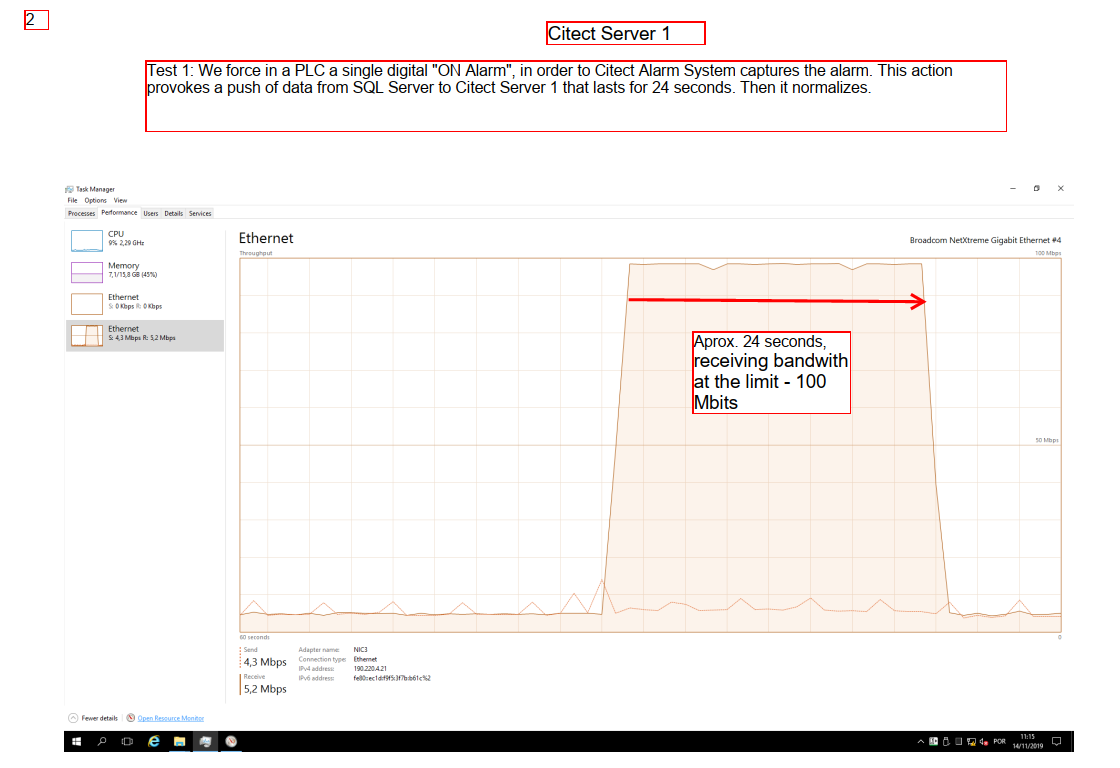This screenshot has width=1120, height=768.
Task: Show hidden system tray icons chevron
Action: (x=921, y=742)
